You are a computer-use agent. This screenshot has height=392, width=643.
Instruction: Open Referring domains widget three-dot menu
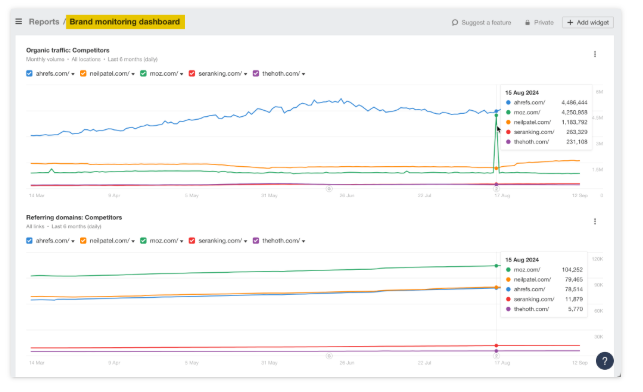(x=595, y=221)
